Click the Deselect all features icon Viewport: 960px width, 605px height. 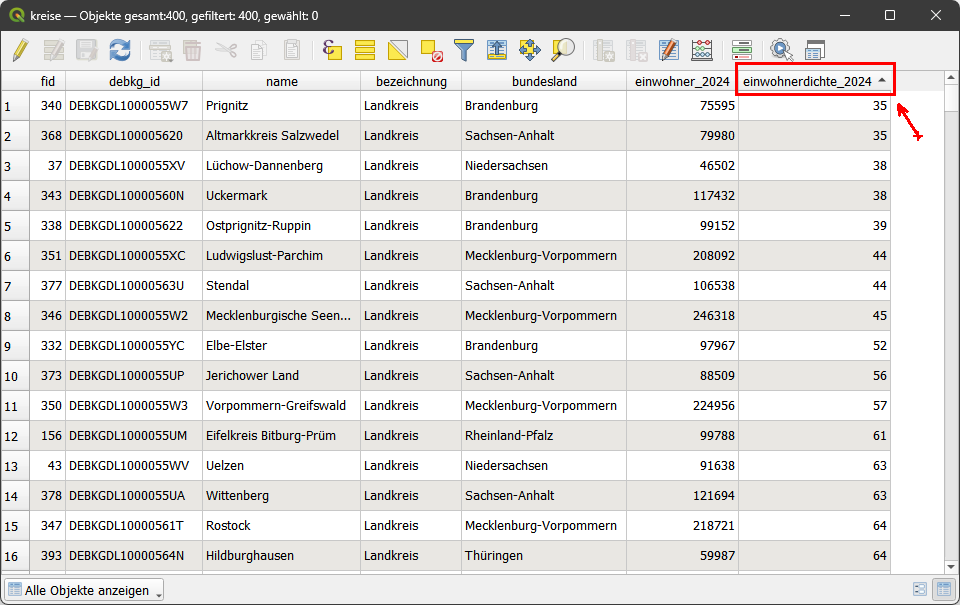431,49
